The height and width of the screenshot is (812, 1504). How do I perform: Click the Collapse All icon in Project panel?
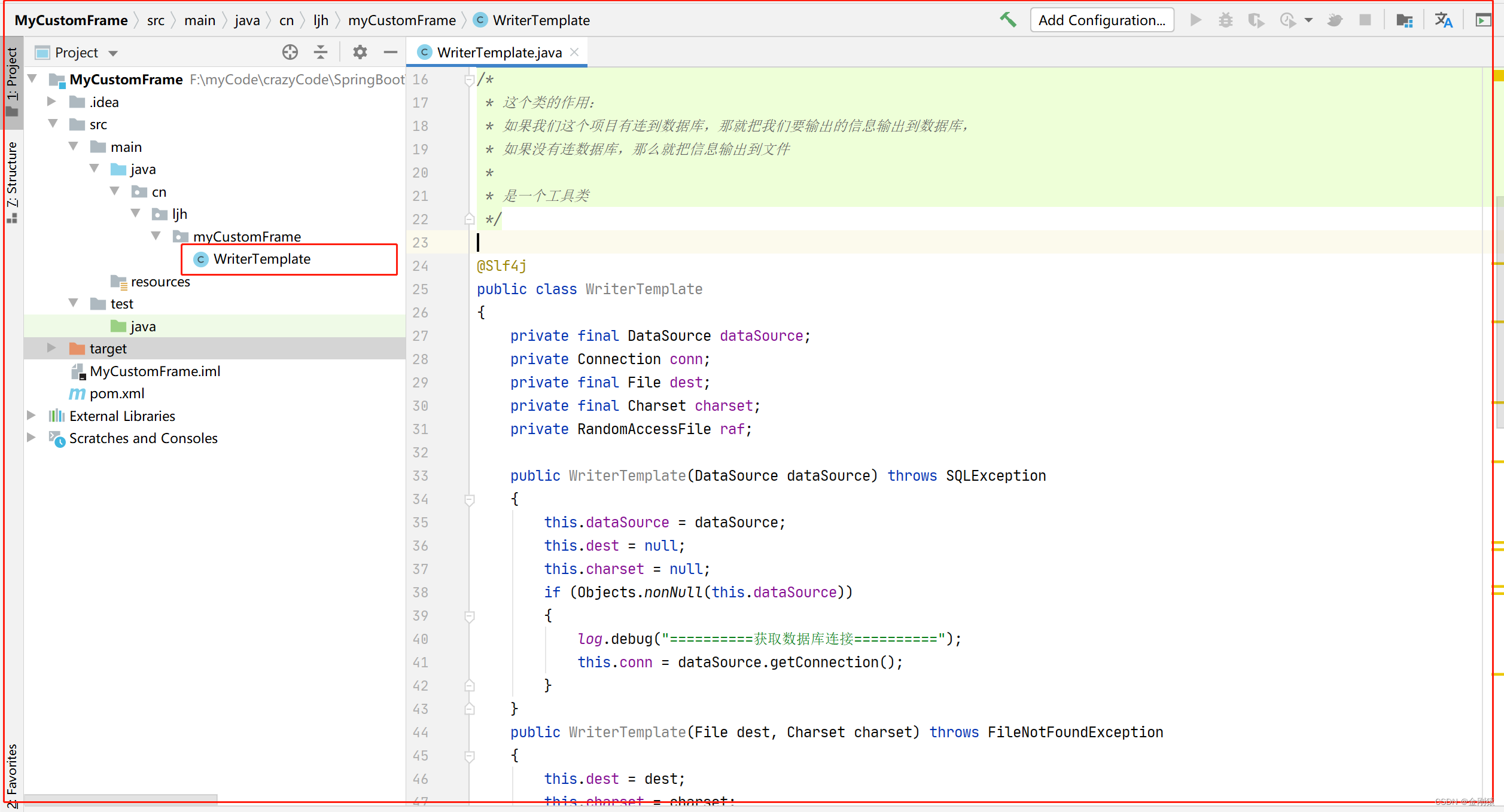[321, 53]
